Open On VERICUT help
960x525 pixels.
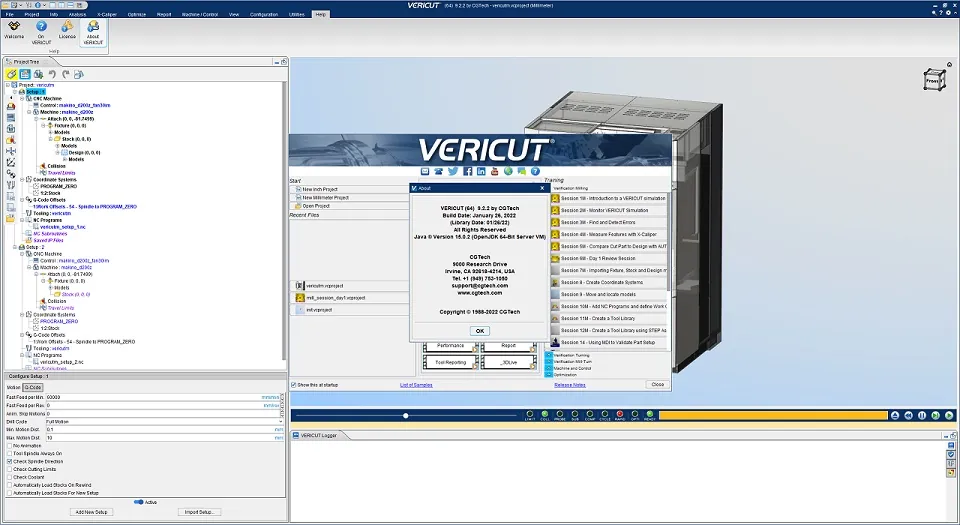[41, 32]
